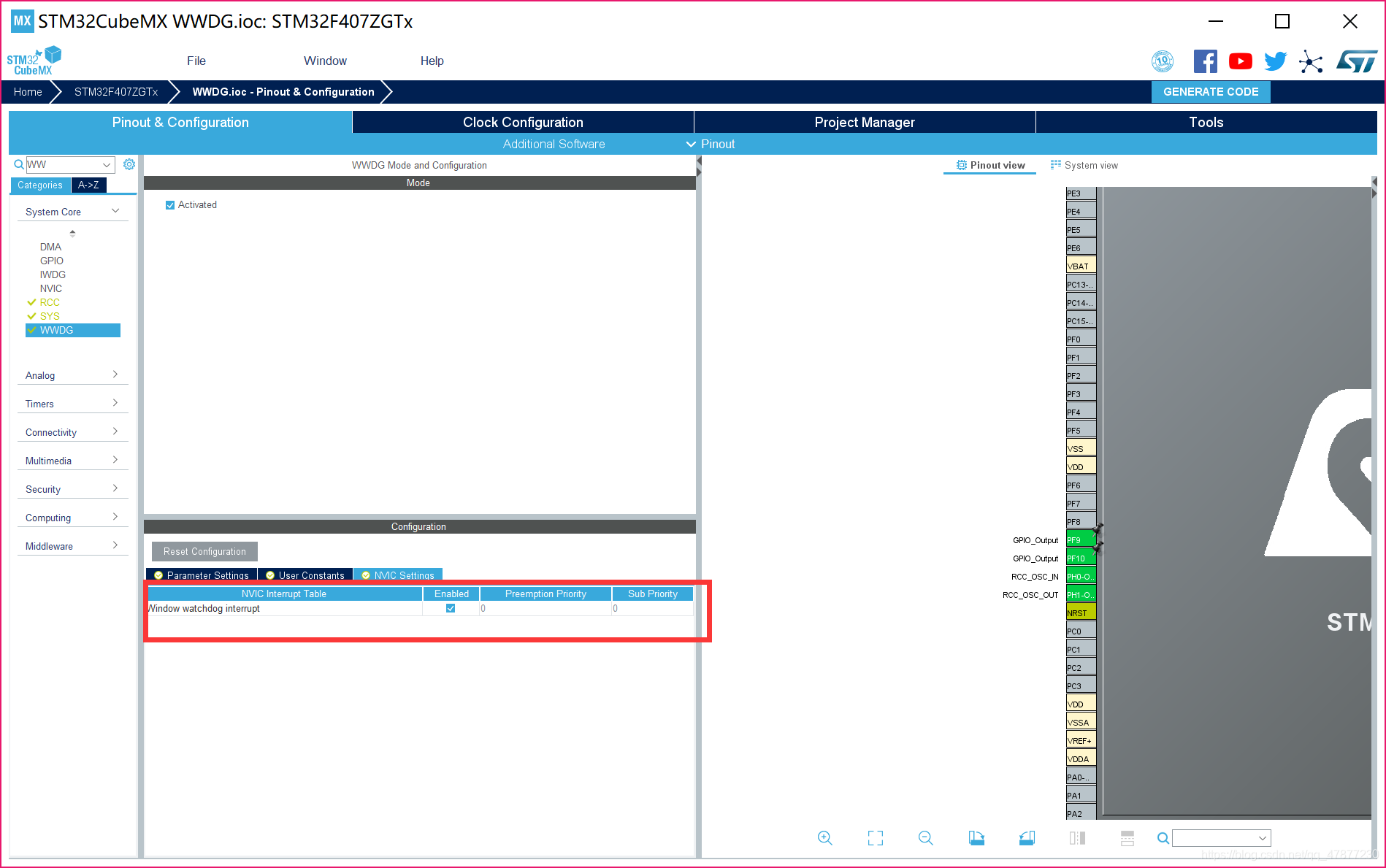This screenshot has height=868, width=1386.
Task: Rotate the chip counter-clockwise
Action: coord(1027,838)
